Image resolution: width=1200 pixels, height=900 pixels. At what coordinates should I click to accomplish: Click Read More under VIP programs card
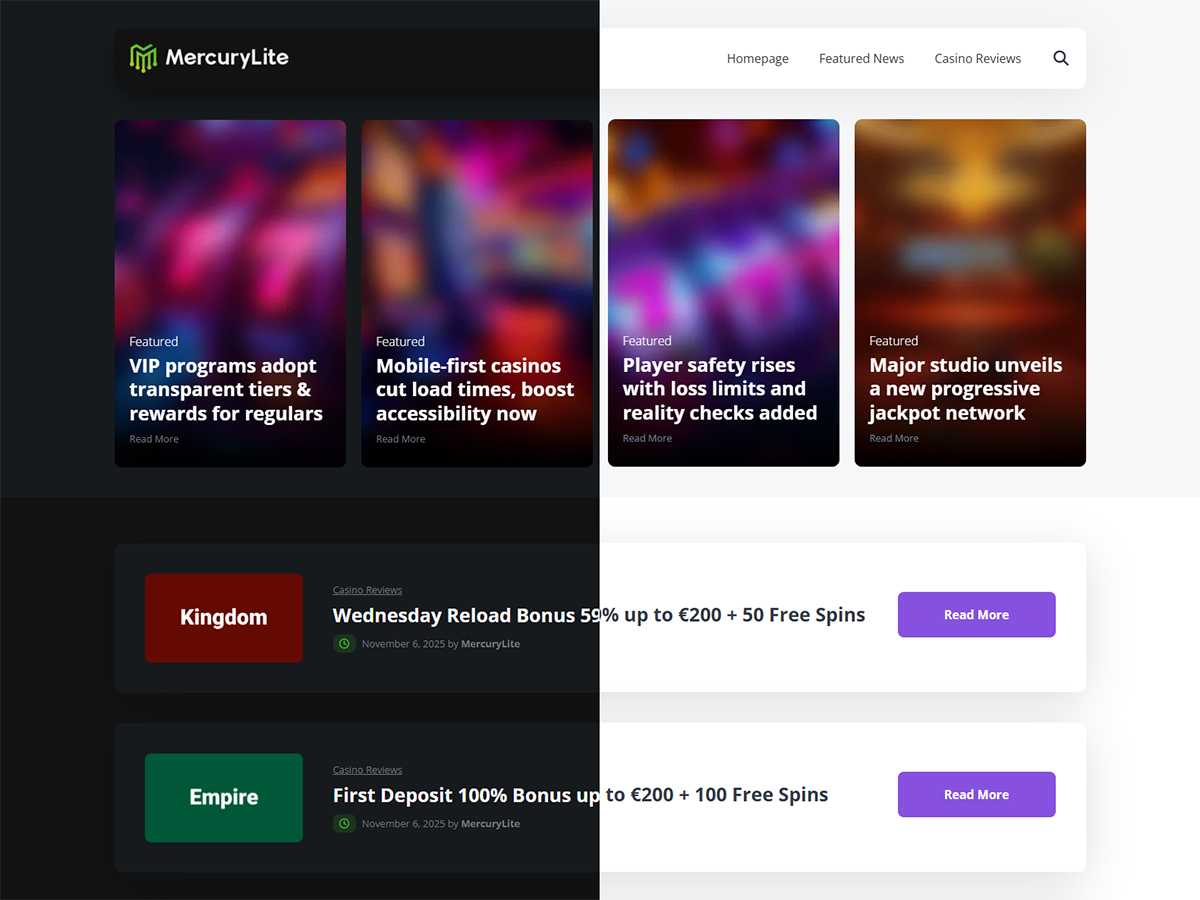pyautogui.click(x=154, y=439)
